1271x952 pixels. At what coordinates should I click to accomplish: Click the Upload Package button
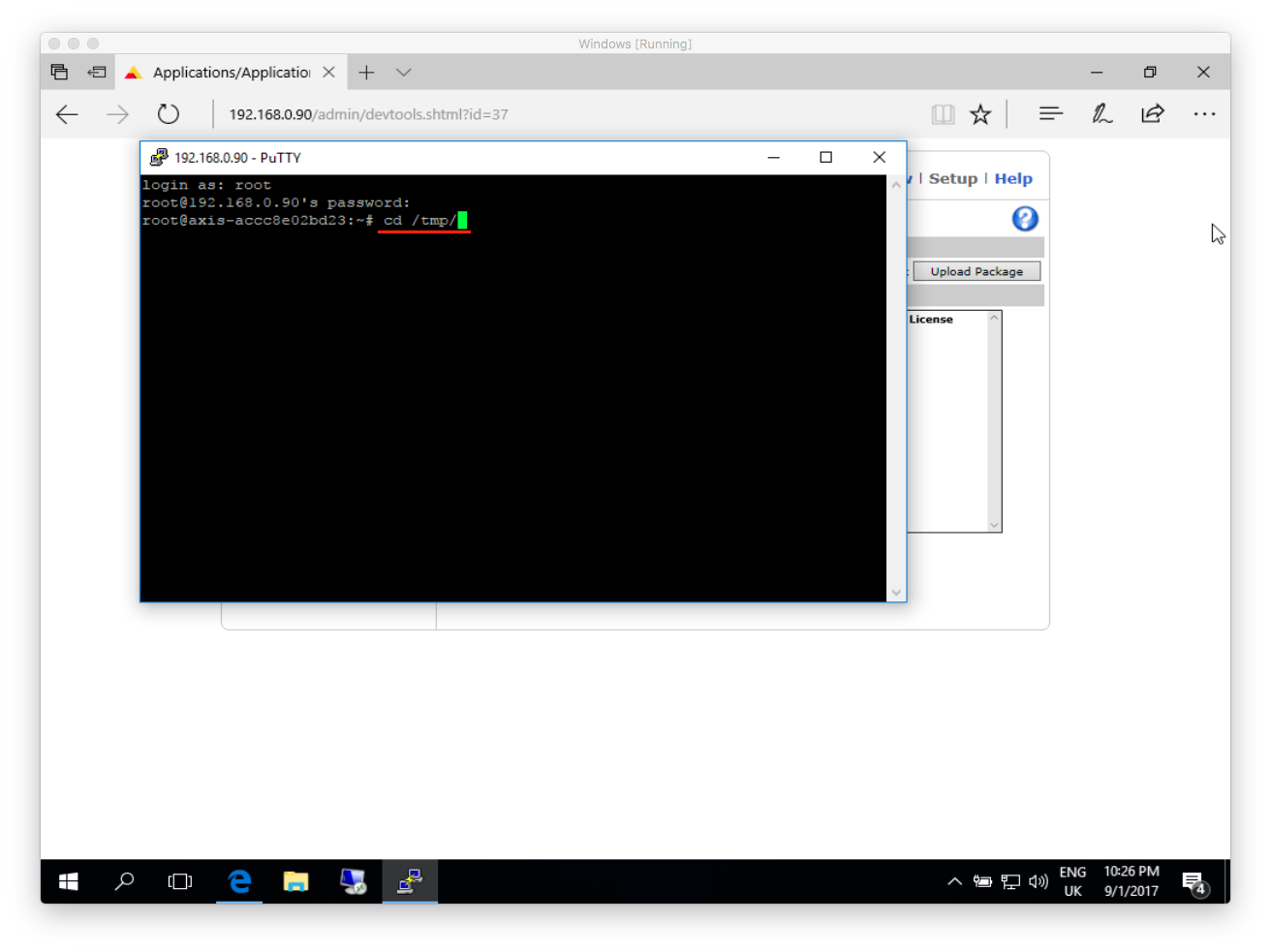pyautogui.click(x=976, y=271)
